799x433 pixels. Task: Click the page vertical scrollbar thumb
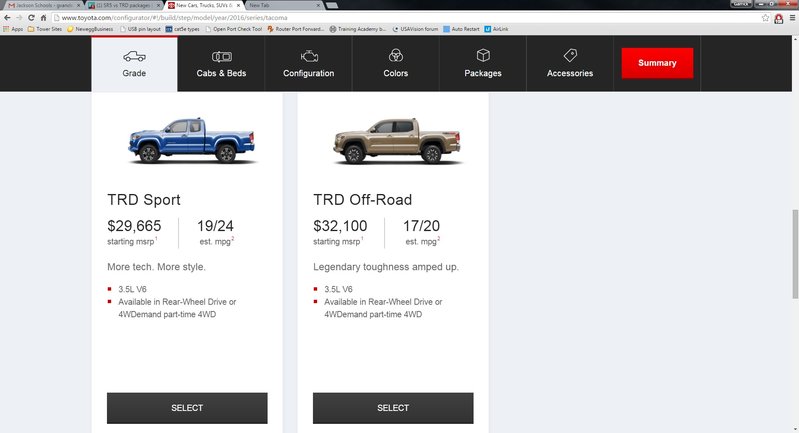point(795,254)
